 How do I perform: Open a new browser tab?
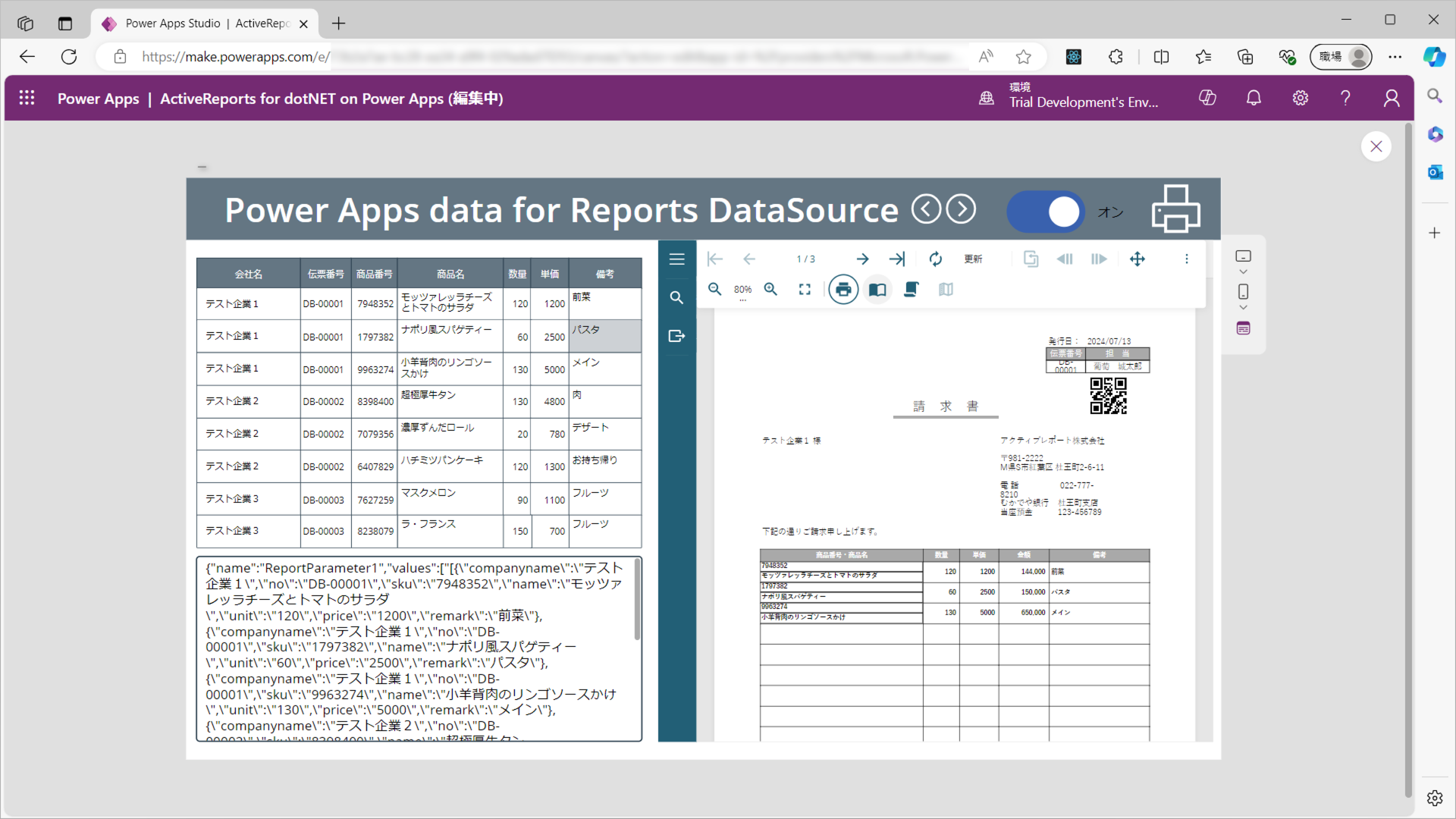(339, 24)
